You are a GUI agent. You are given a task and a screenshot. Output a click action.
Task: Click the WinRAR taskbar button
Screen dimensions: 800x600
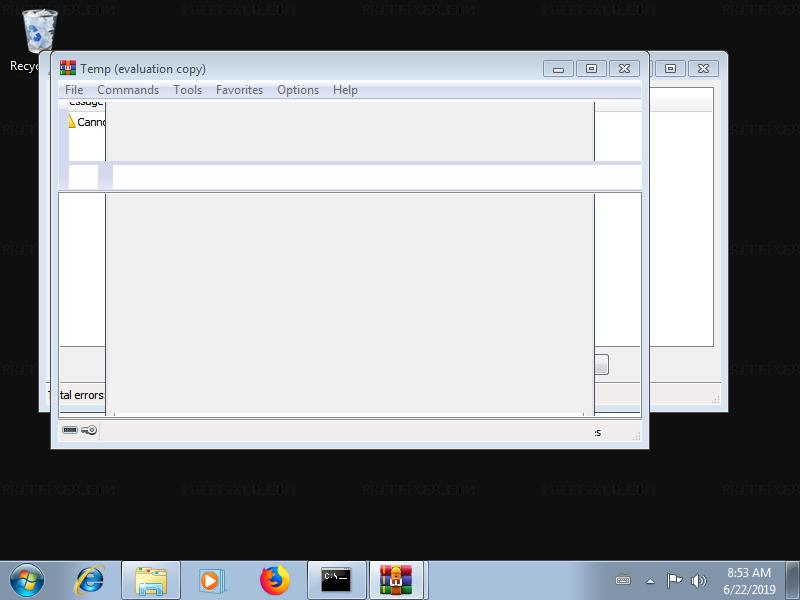396,581
